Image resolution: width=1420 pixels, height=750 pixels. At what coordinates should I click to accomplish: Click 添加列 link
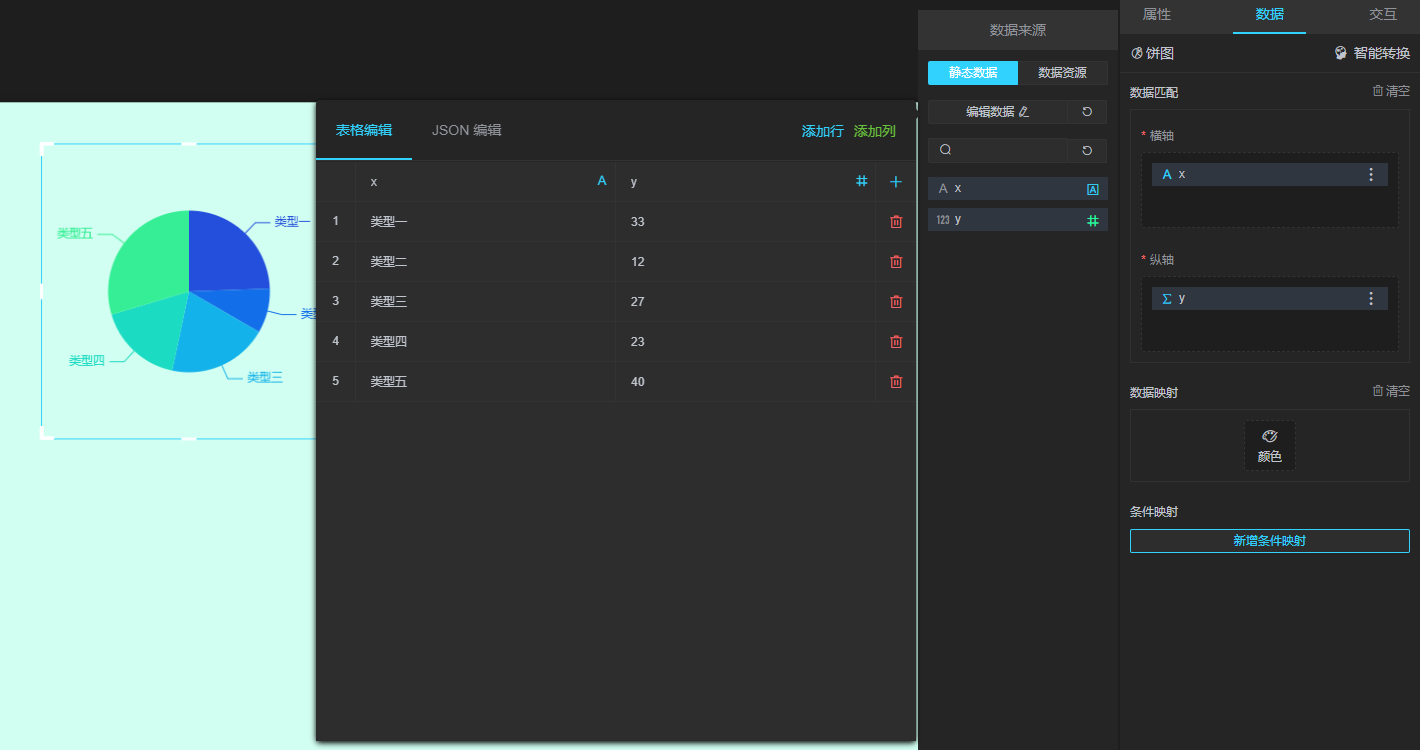coord(875,131)
